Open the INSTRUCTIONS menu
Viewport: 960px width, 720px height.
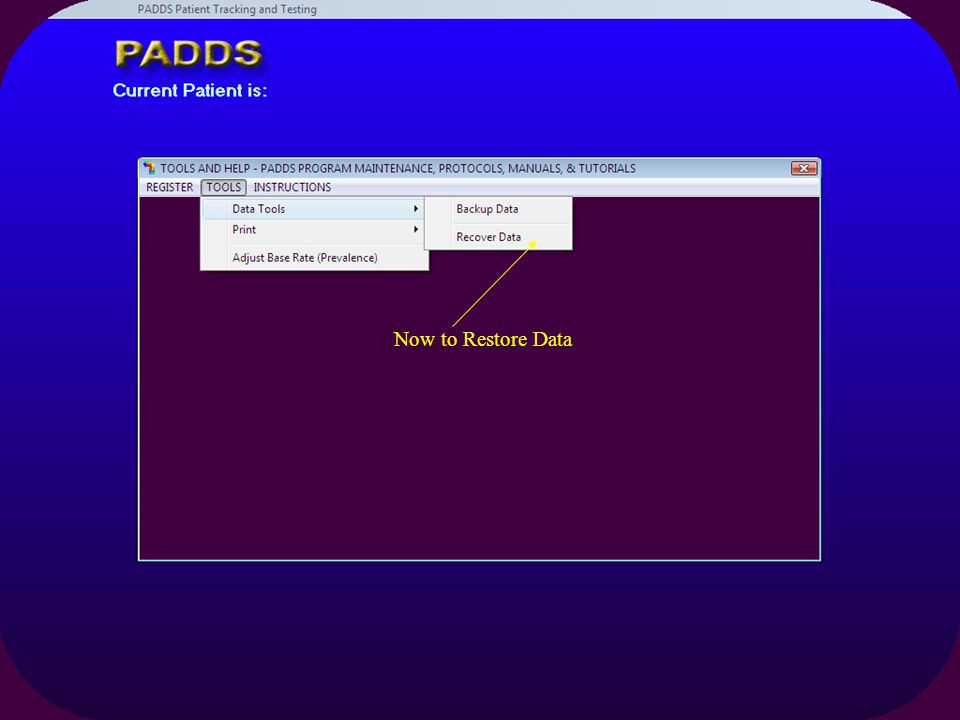click(x=292, y=187)
